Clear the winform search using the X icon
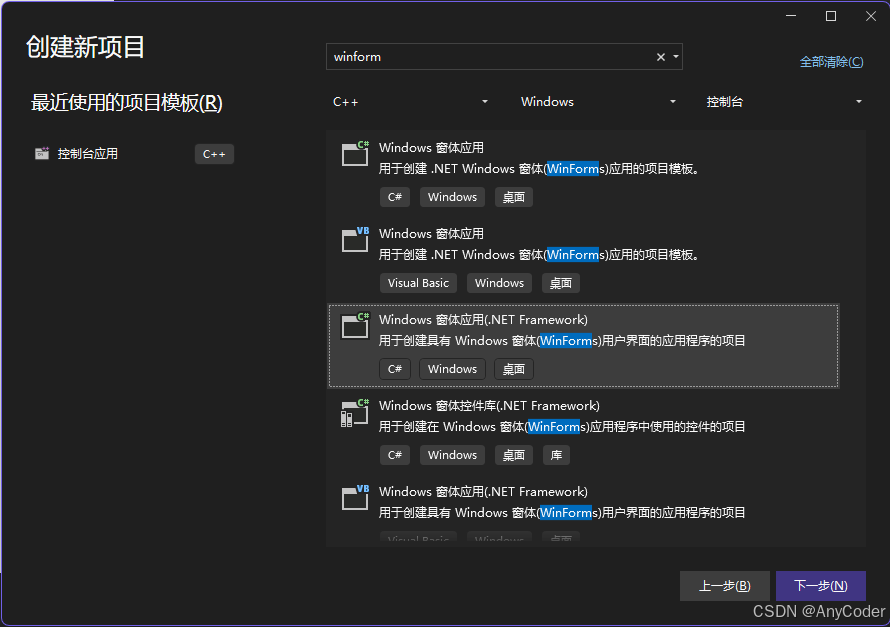This screenshot has height=627, width=890. 660,57
